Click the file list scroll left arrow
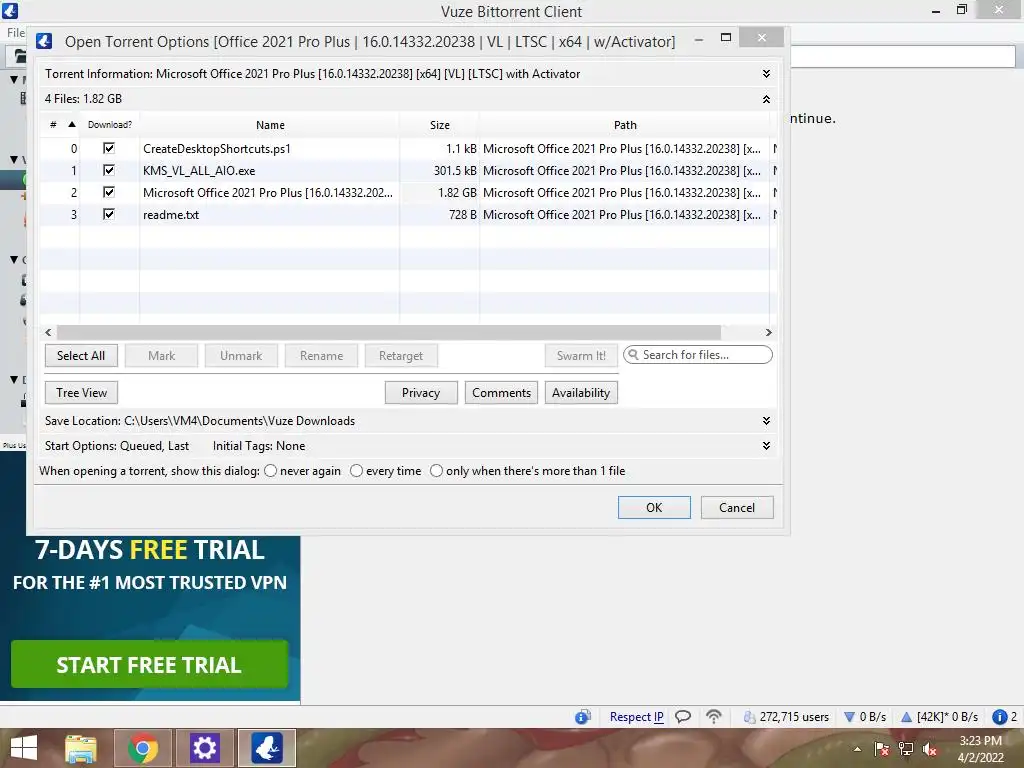This screenshot has height=768, width=1024. [48, 332]
